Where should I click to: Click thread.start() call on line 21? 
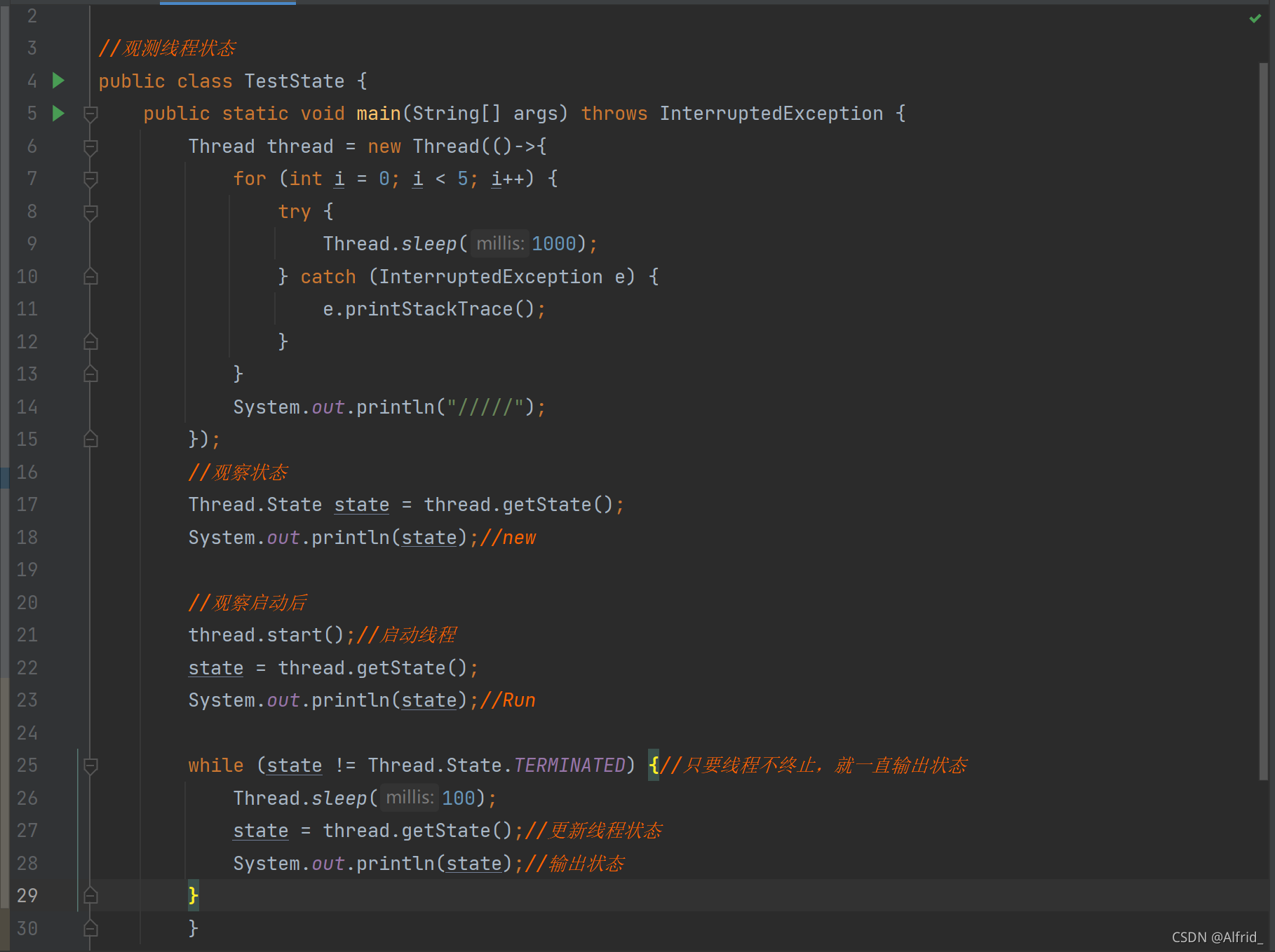click(x=267, y=635)
